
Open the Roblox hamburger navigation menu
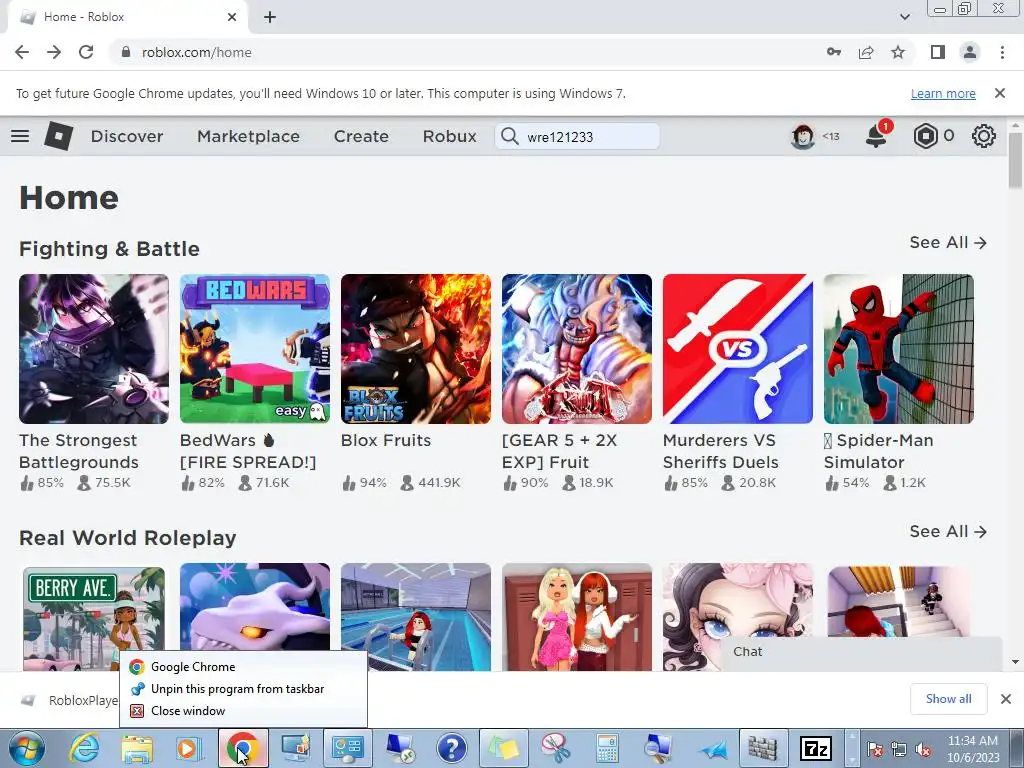point(20,136)
